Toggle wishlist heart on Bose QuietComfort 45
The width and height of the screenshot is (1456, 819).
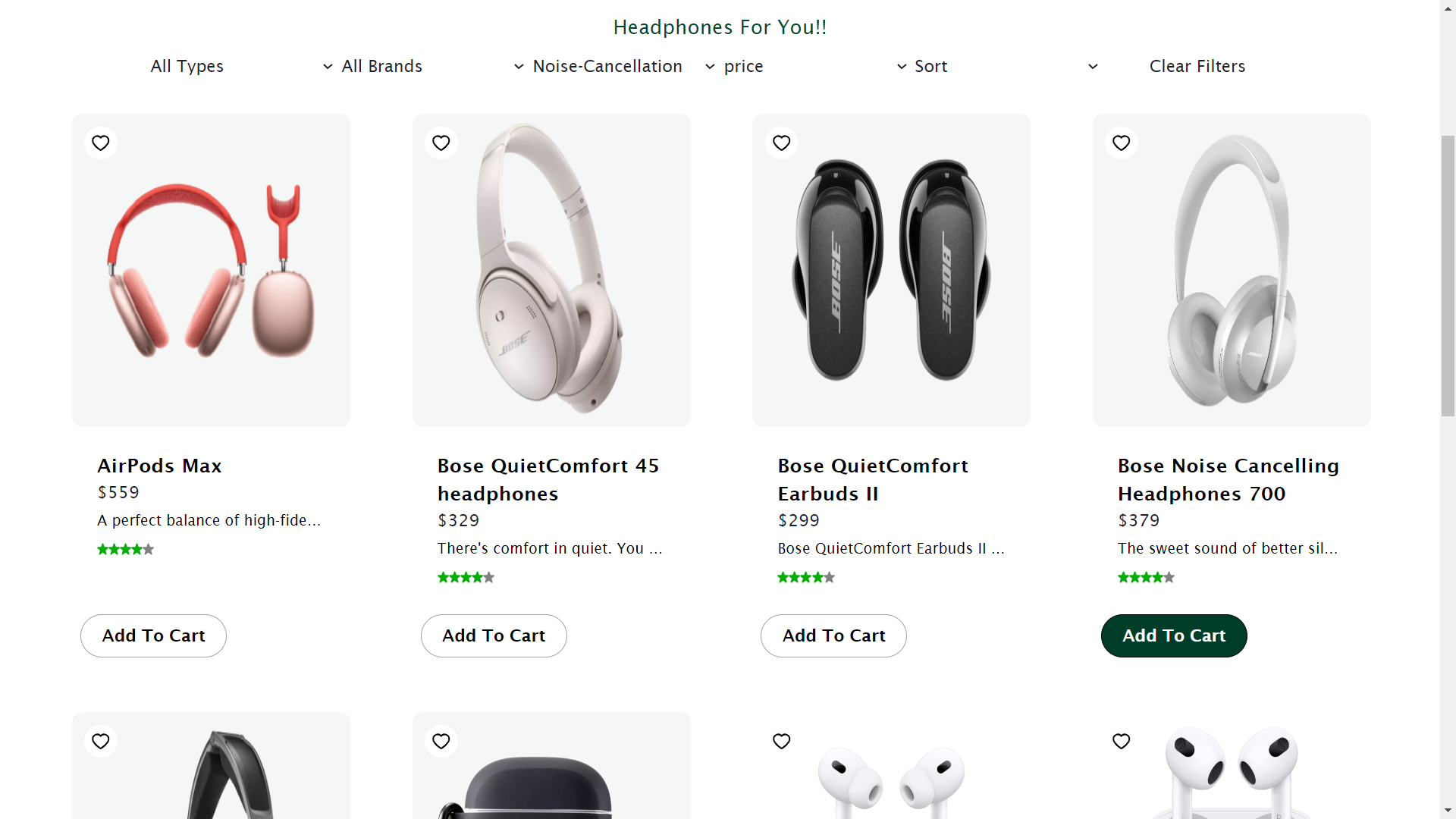click(x=441, y=143)
